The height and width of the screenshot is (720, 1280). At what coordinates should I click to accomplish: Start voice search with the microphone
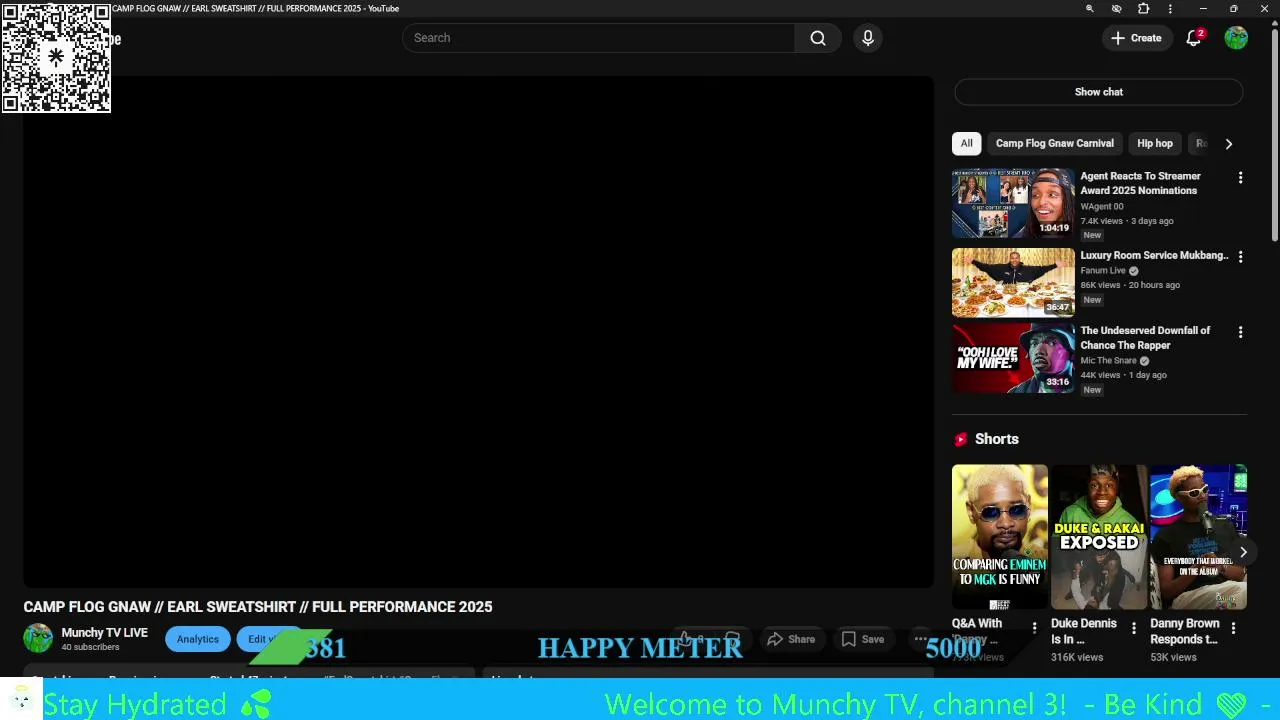[868, 38]
